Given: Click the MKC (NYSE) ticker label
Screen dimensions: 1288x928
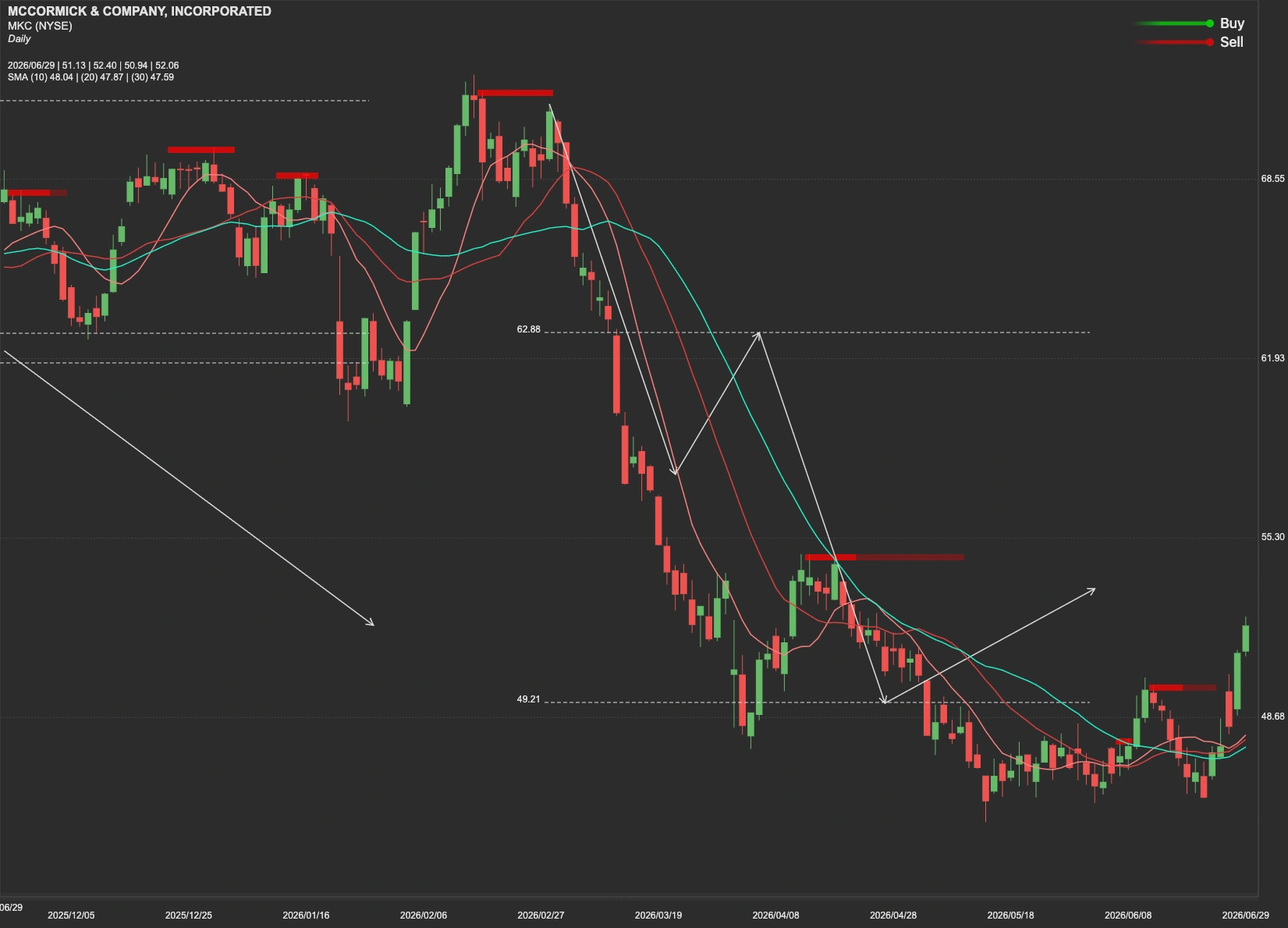Looking at the screenshot, I should pos(40,26).
